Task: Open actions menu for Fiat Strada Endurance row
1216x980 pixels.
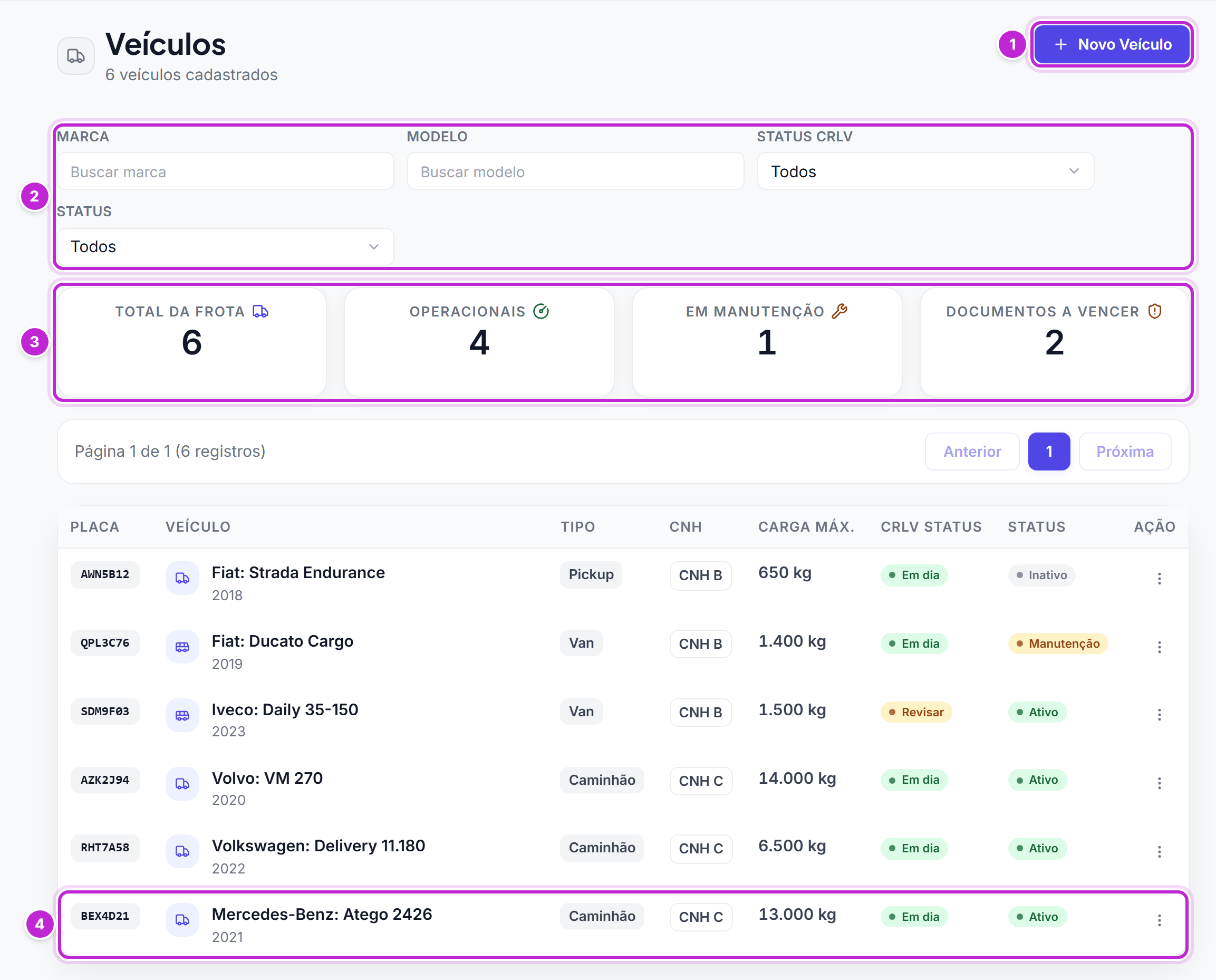Action: point(1159,578)
